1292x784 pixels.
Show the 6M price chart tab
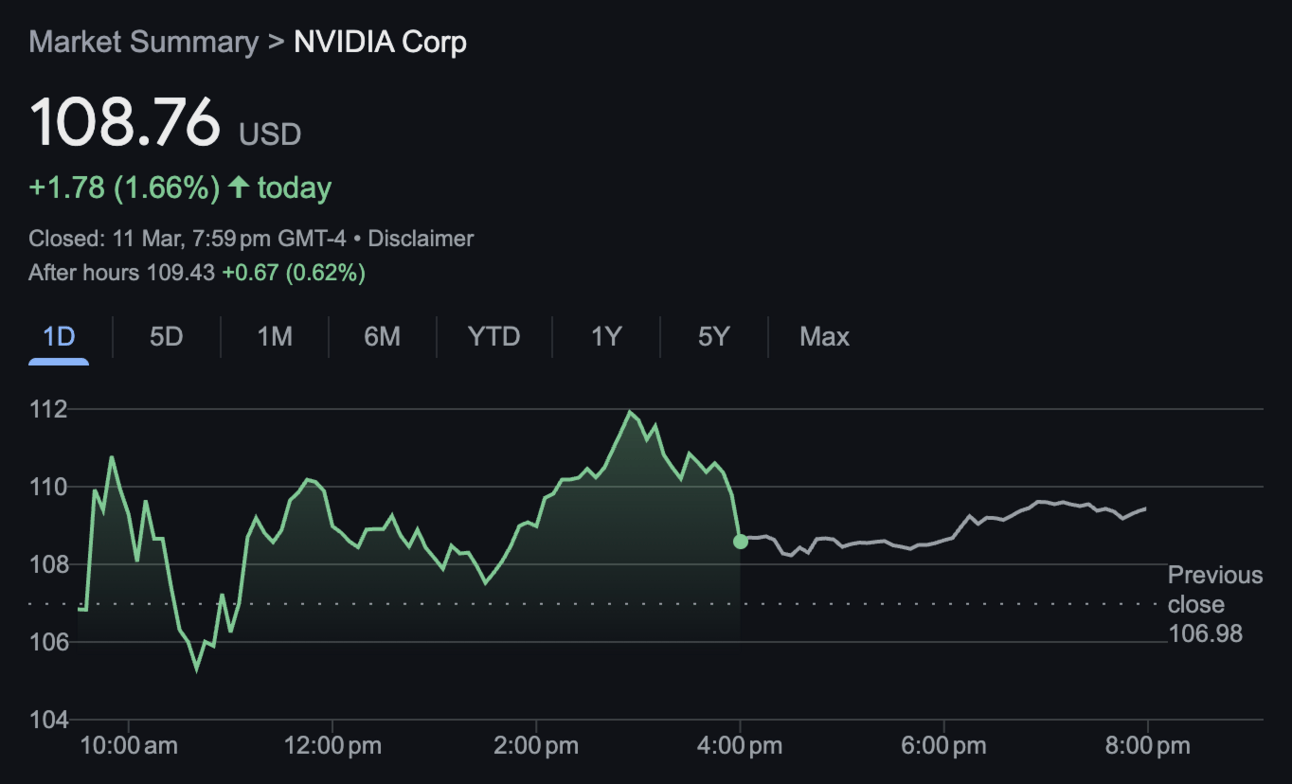pos(382,337)
